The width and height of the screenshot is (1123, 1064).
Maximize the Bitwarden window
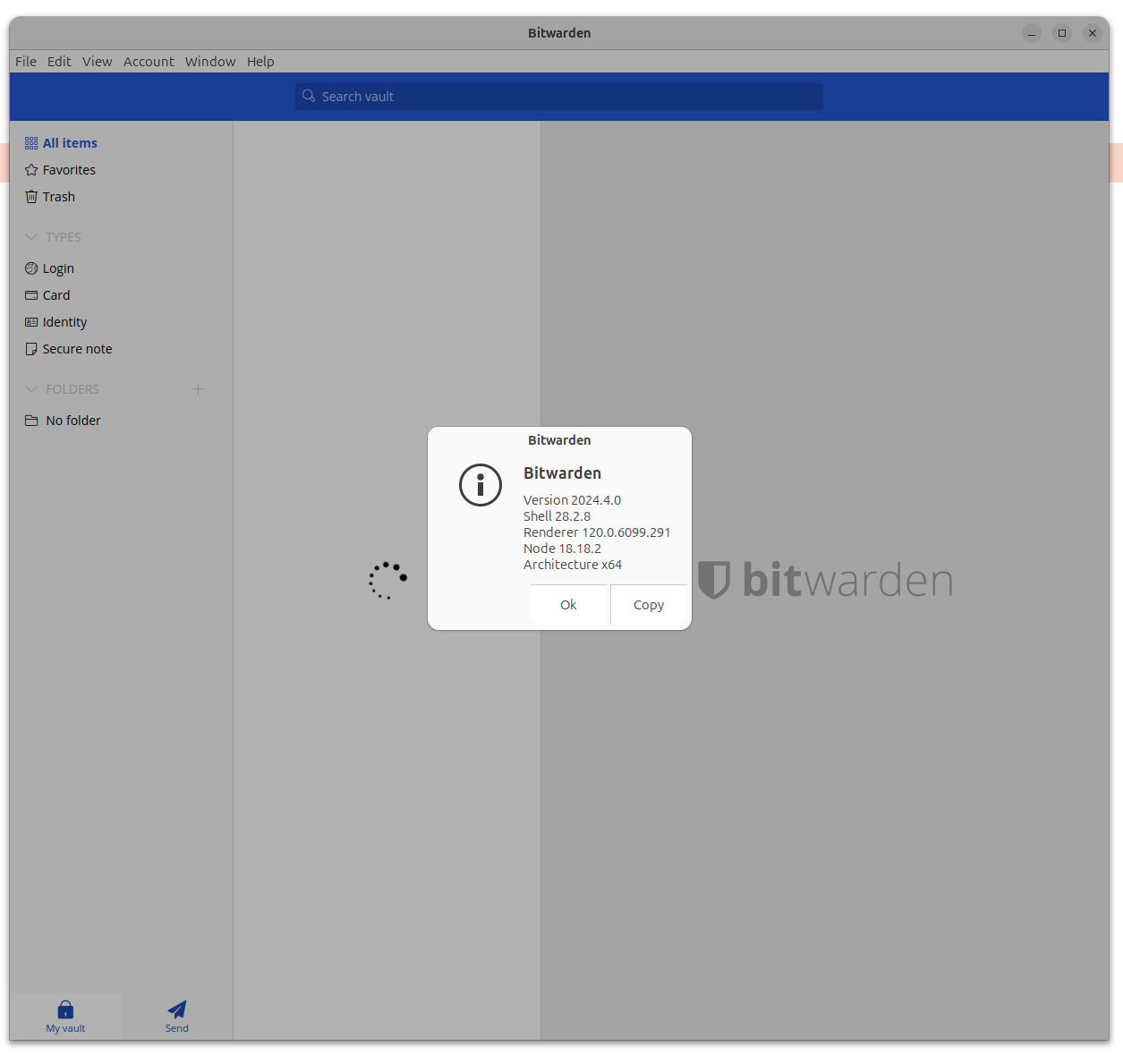point(1062,33)
